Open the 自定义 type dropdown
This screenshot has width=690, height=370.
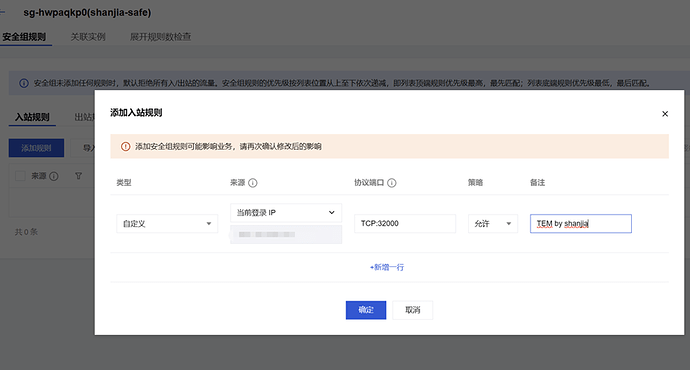(x=167, y=223)
